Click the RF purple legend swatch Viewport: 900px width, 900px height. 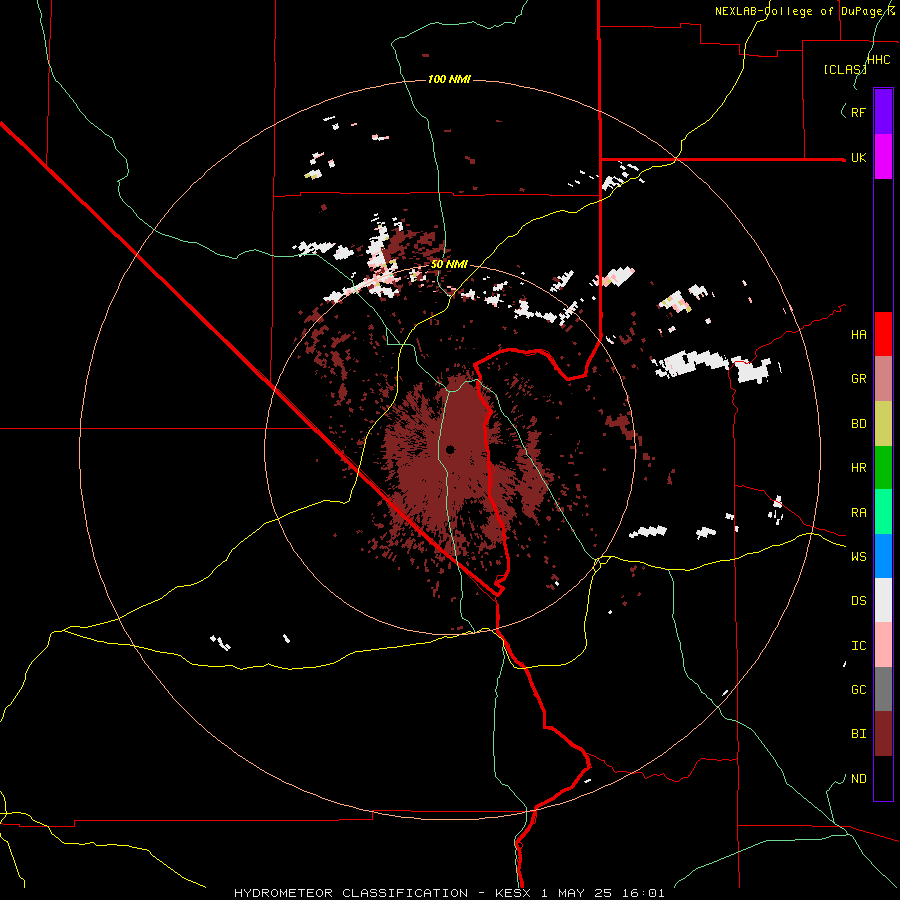tap(883, 112)
